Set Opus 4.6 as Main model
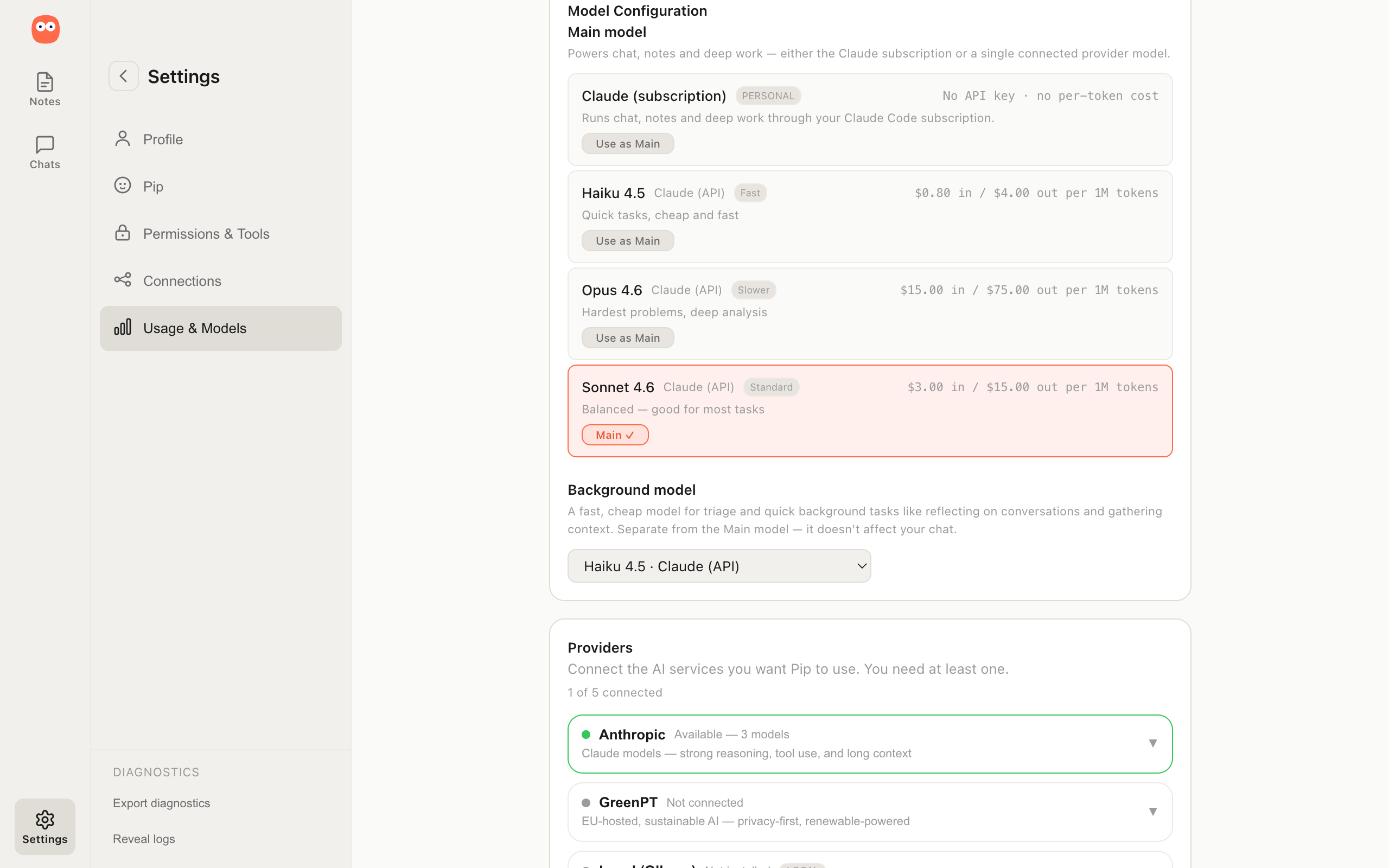Screen dimensions: 1389x868 627,337
